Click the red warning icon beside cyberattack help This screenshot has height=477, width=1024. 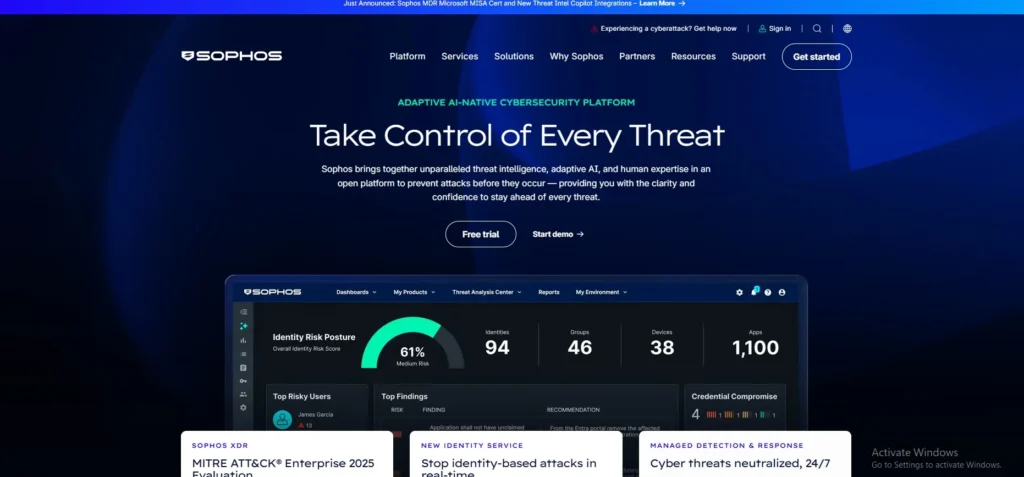(x=594, y=29)
